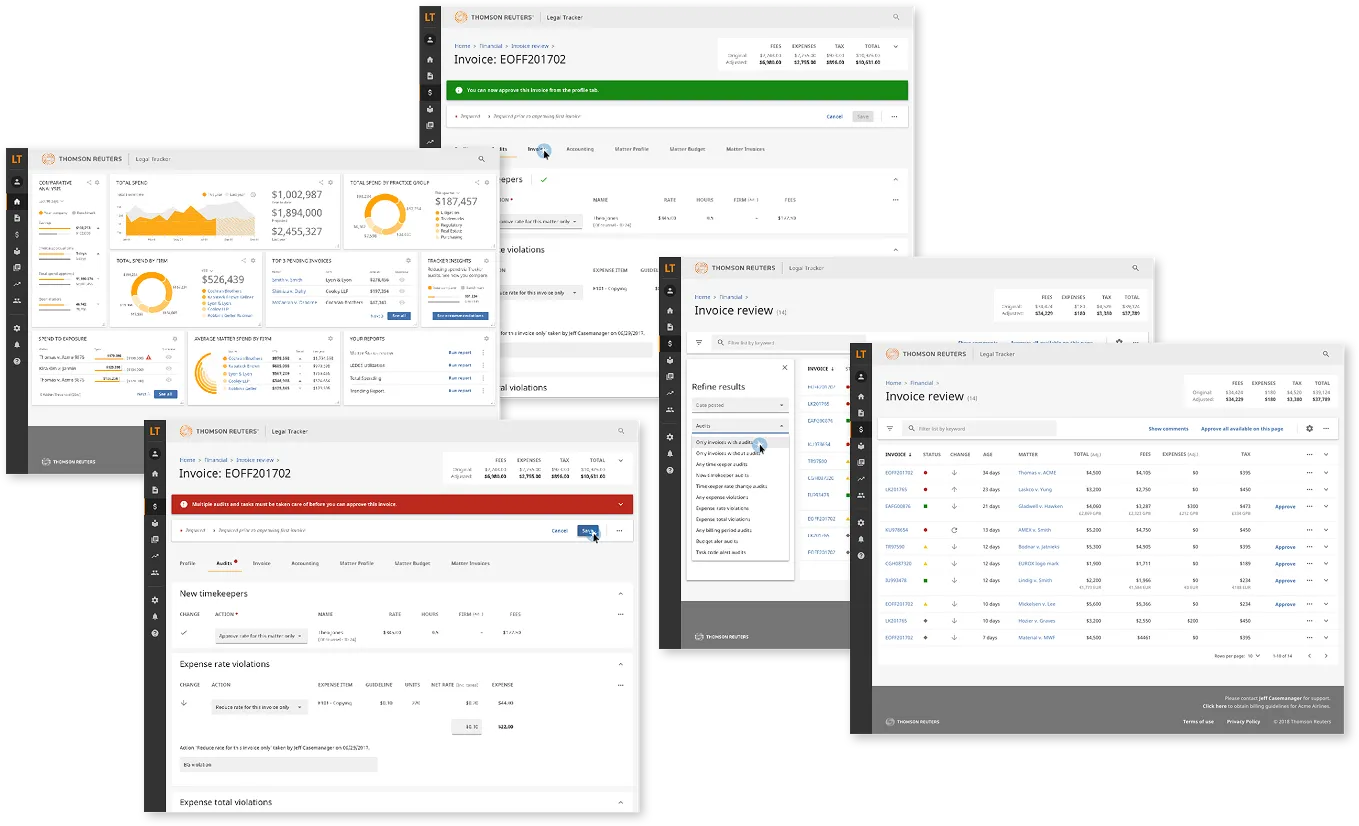Collapse the Audits filter section

(x=781, y=425)
